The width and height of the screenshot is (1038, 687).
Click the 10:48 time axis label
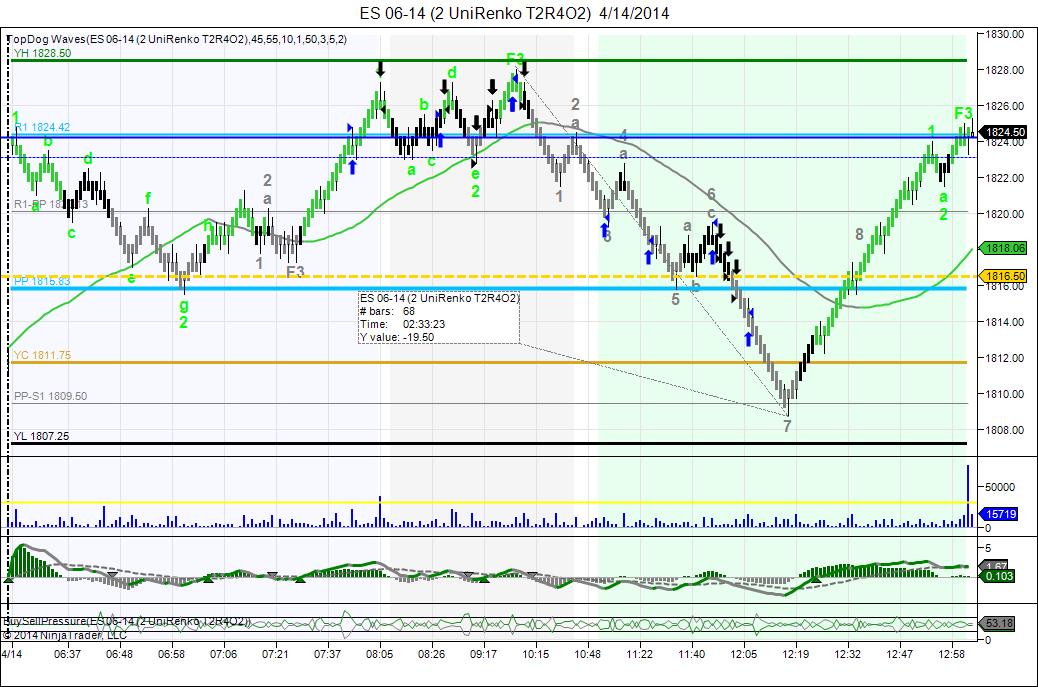pos(587,654)
